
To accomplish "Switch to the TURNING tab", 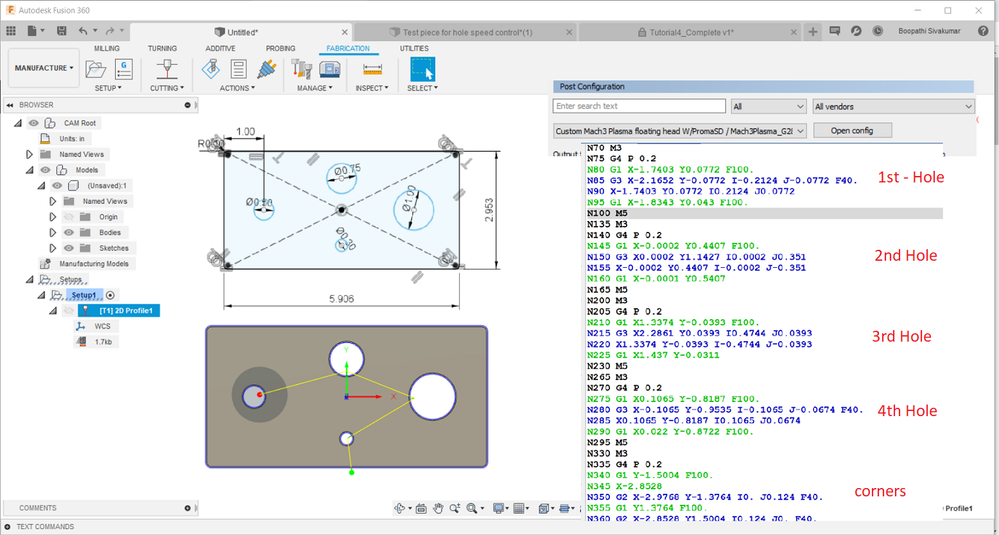I will coord(162,48).
